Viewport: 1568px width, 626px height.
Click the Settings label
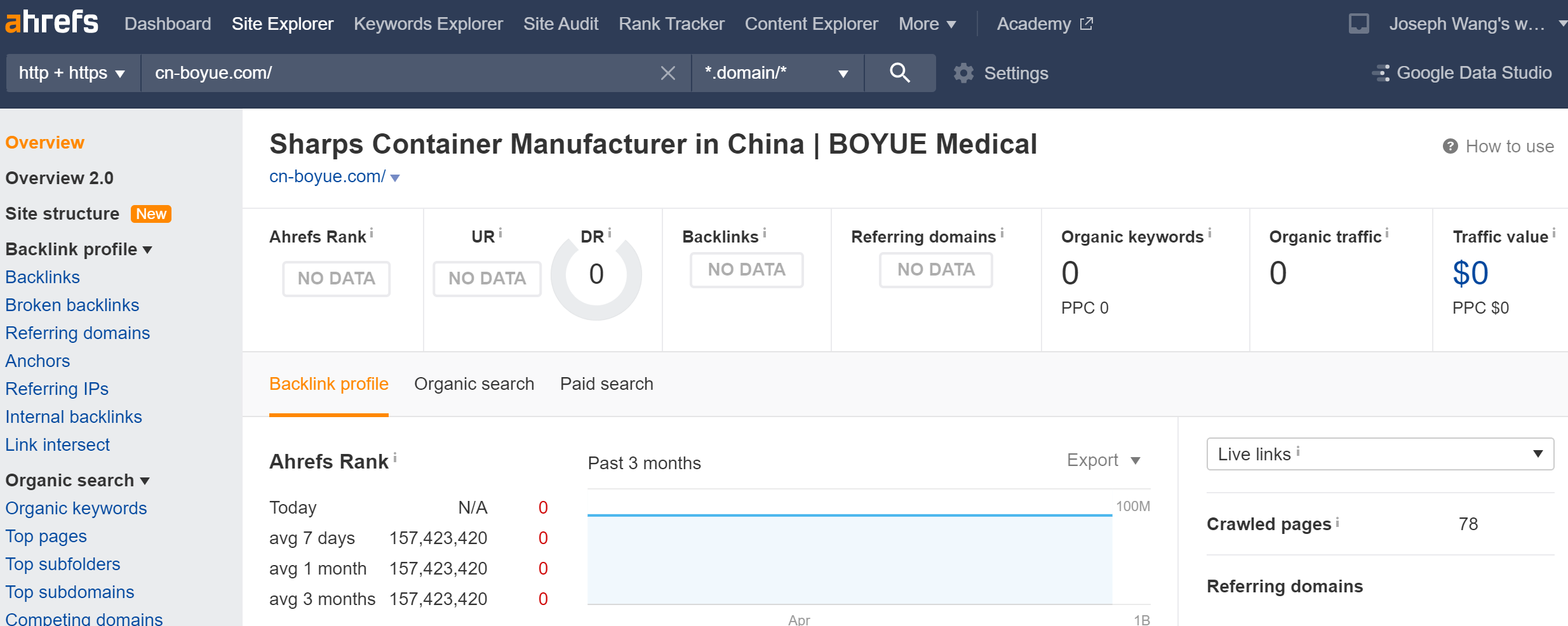pyautogui.click(x=1015, y=74)
